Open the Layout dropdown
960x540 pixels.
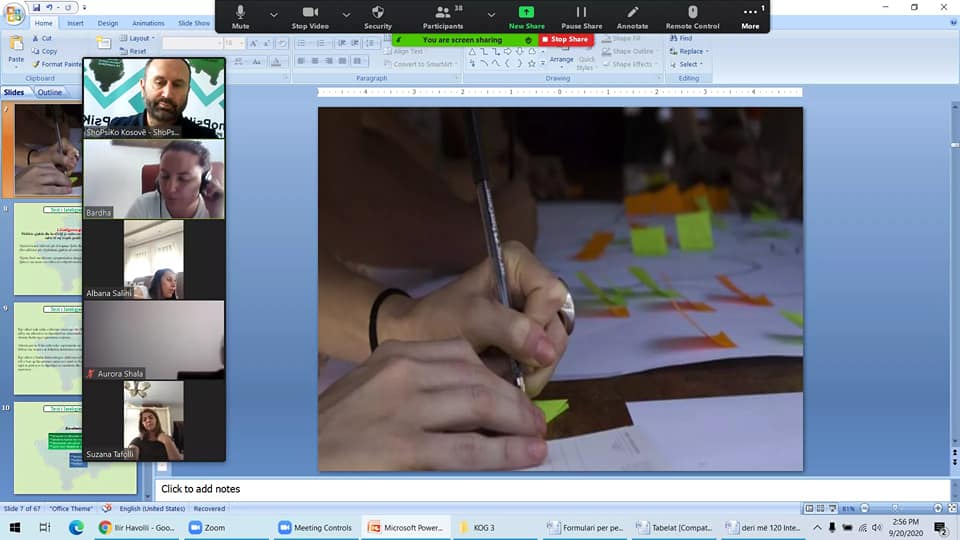click(x=138, y=38)
